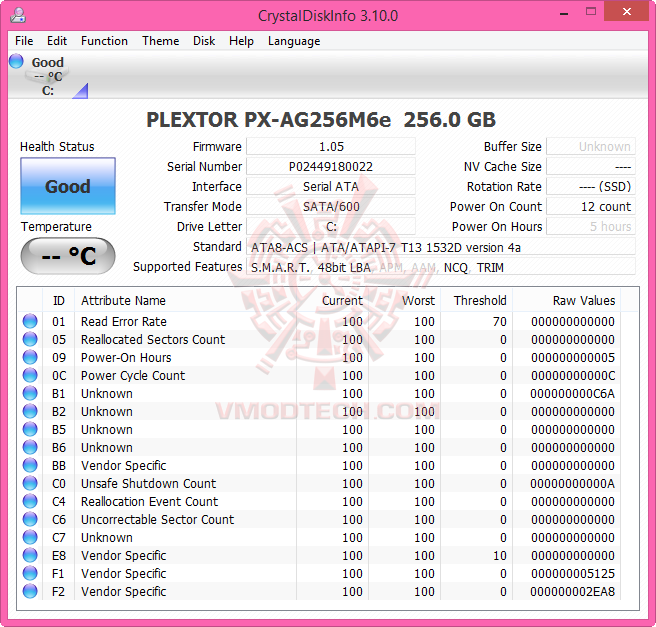Click the status orb for Reallocated Sectors Count
656x627 pixels.
tap(30, 339)
